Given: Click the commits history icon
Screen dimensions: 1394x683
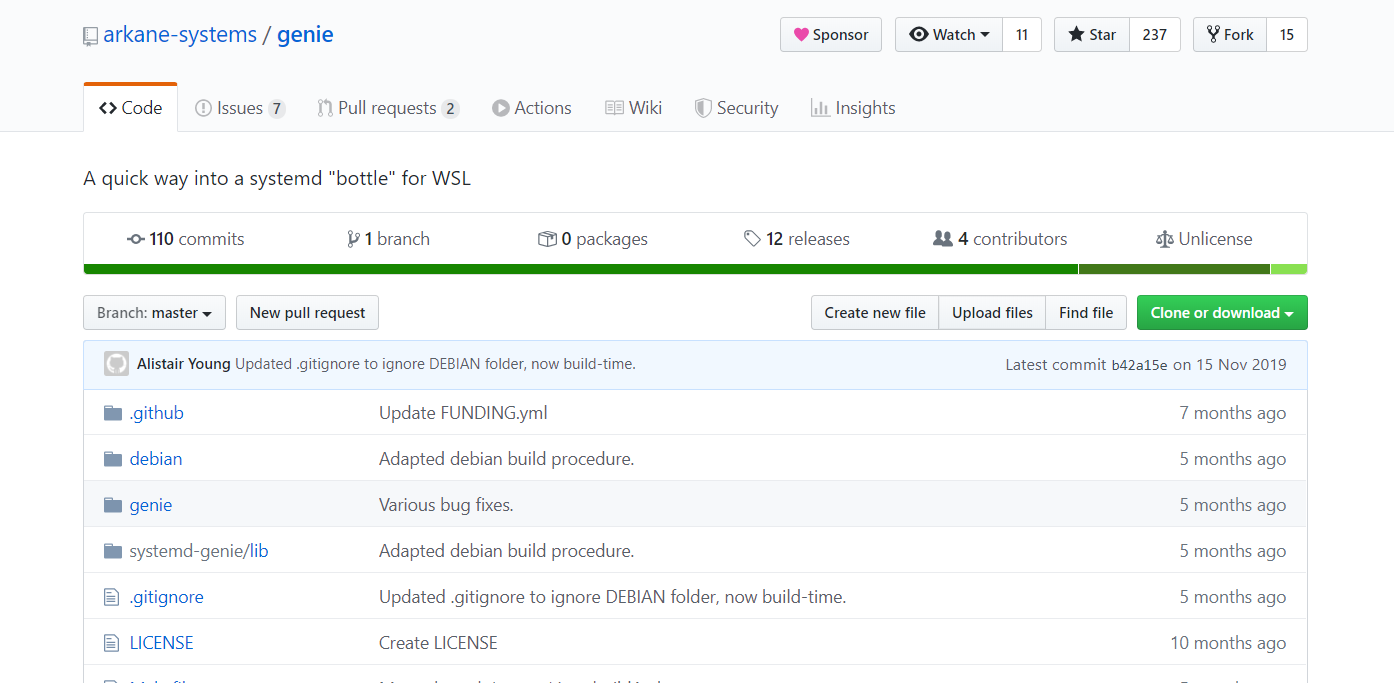Looking at the screenshot, I should (136, 239).
